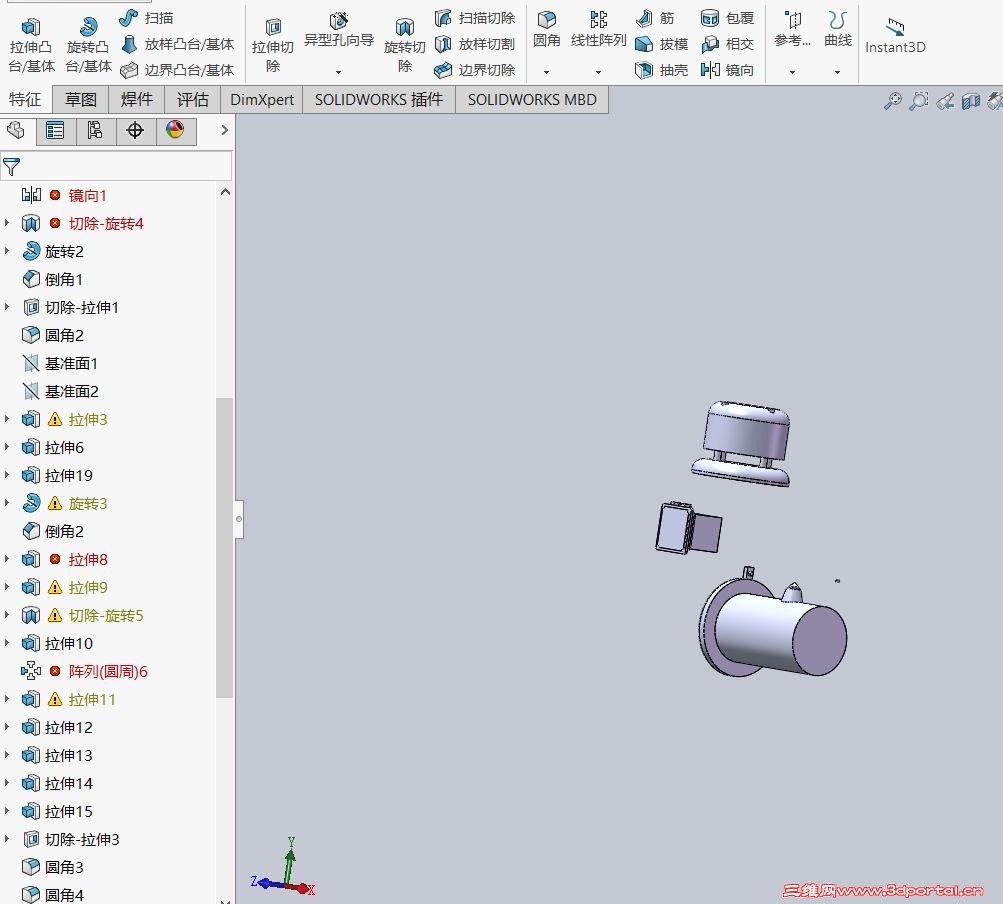Select the 旋转凸台/基体 revolve boss tool

88,45
